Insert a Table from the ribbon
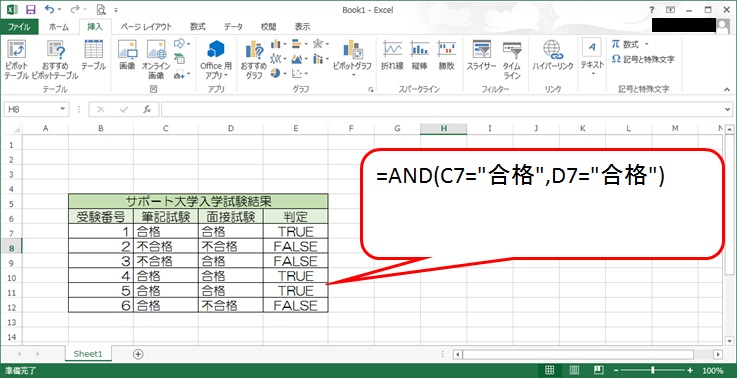Viewport: 737px width, 379px height. tap(94, 55)
